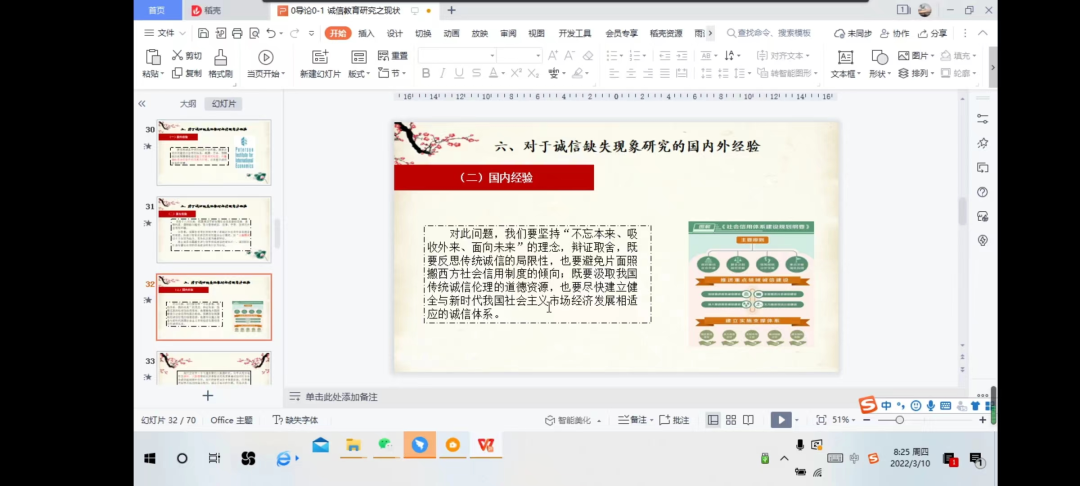
Task: Expand the Layout (版式) dropdown
Action: click(358, 74)
